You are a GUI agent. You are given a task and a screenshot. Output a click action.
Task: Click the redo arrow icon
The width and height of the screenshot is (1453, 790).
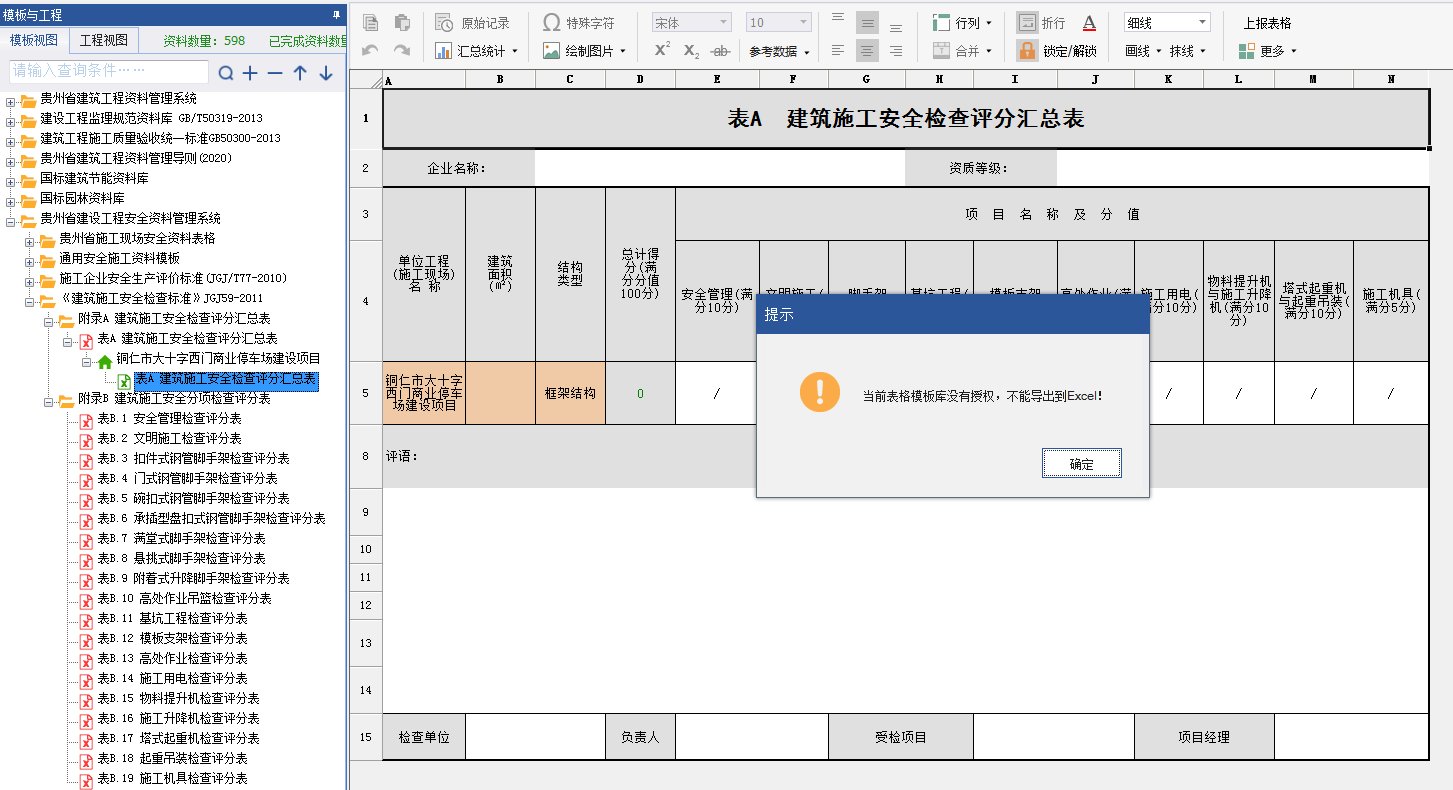pyautogui.click(x=402, y=50)
